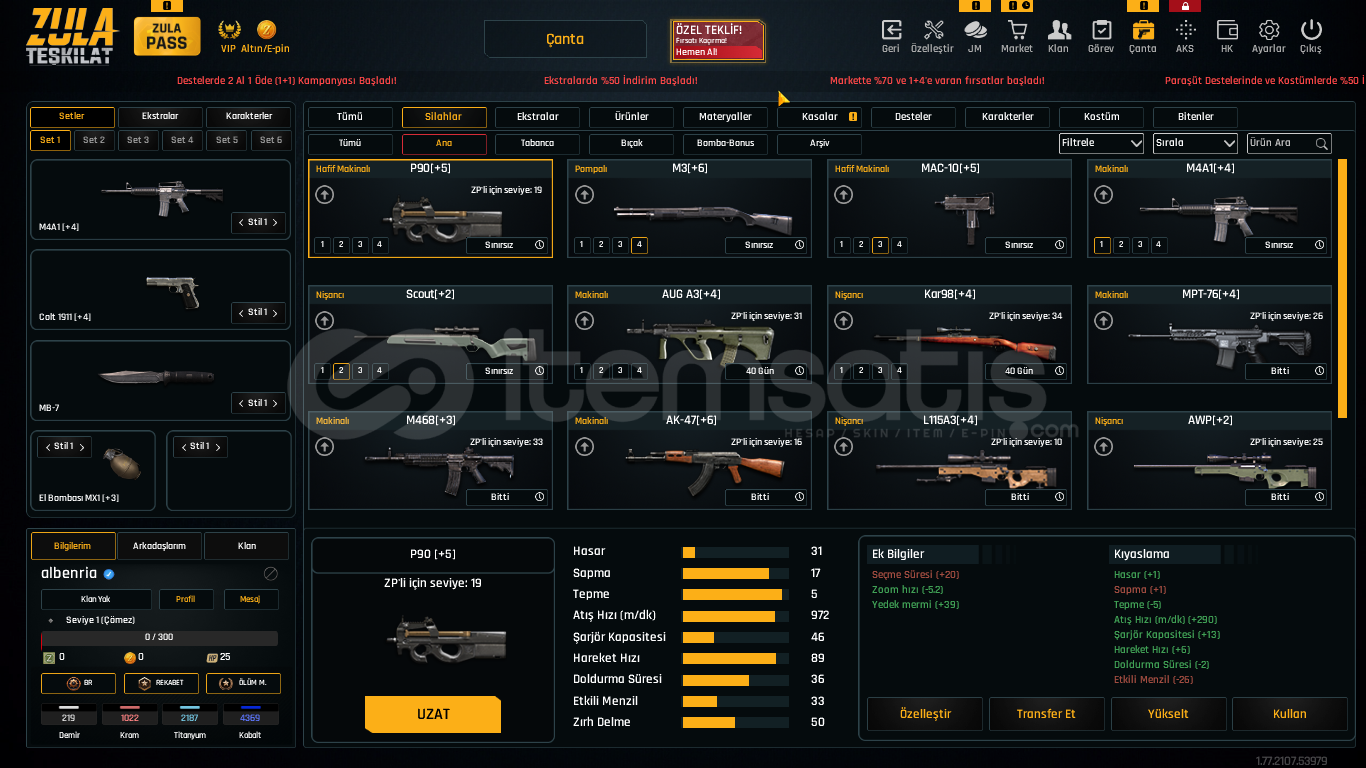
Task: Click the 0 / 300 experience progress bar
Action: [160, 637]
